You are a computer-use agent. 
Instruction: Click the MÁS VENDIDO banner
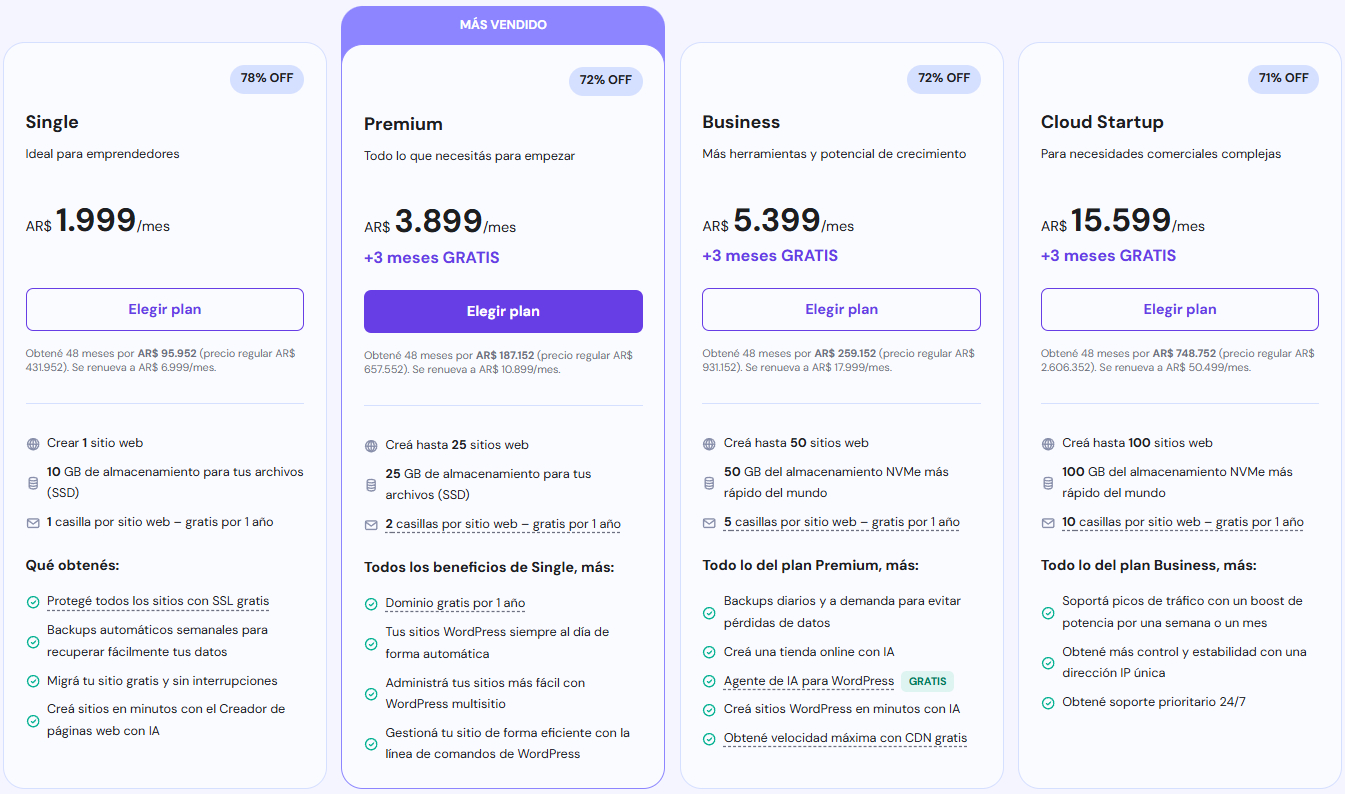pyautogui.click(x=503, y=24)
